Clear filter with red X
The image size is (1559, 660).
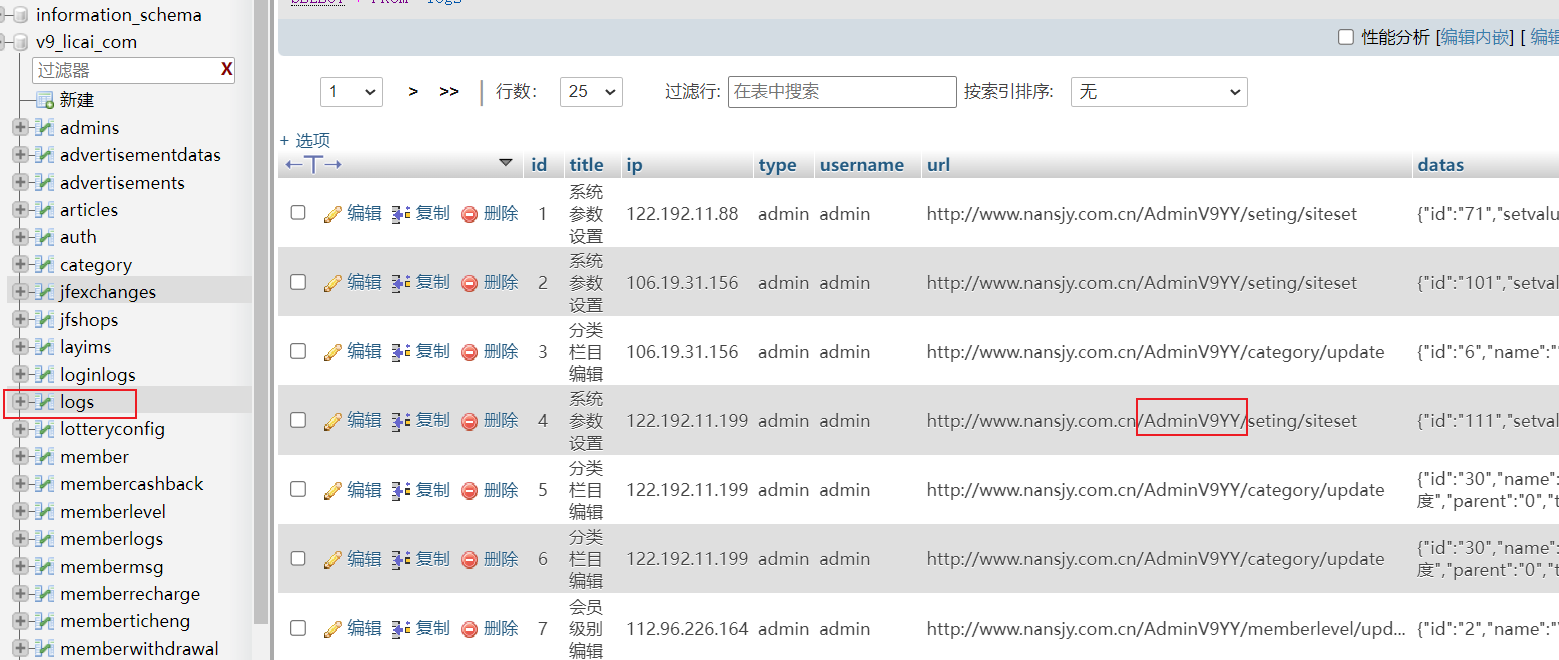tap(227, 69)
